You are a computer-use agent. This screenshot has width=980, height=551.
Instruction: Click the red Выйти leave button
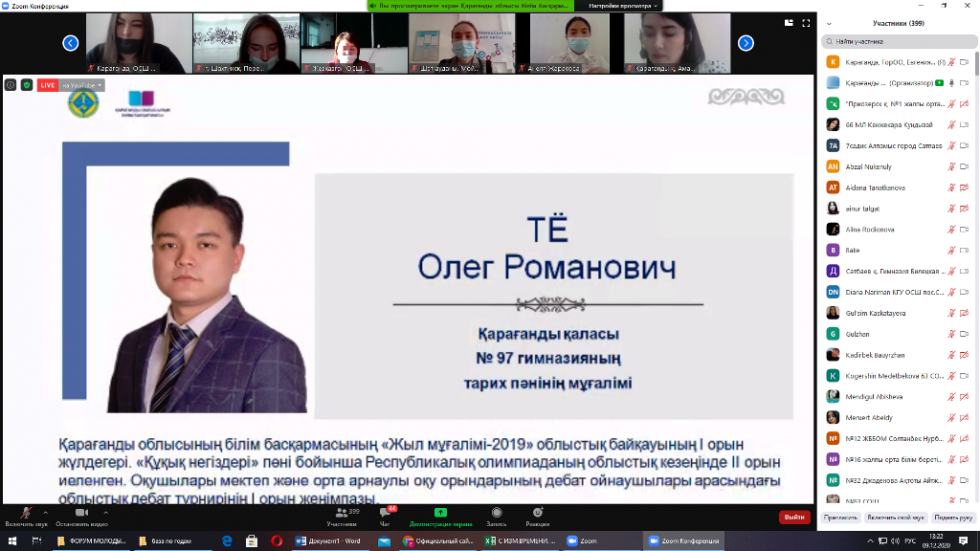click(x=794, y=517)
